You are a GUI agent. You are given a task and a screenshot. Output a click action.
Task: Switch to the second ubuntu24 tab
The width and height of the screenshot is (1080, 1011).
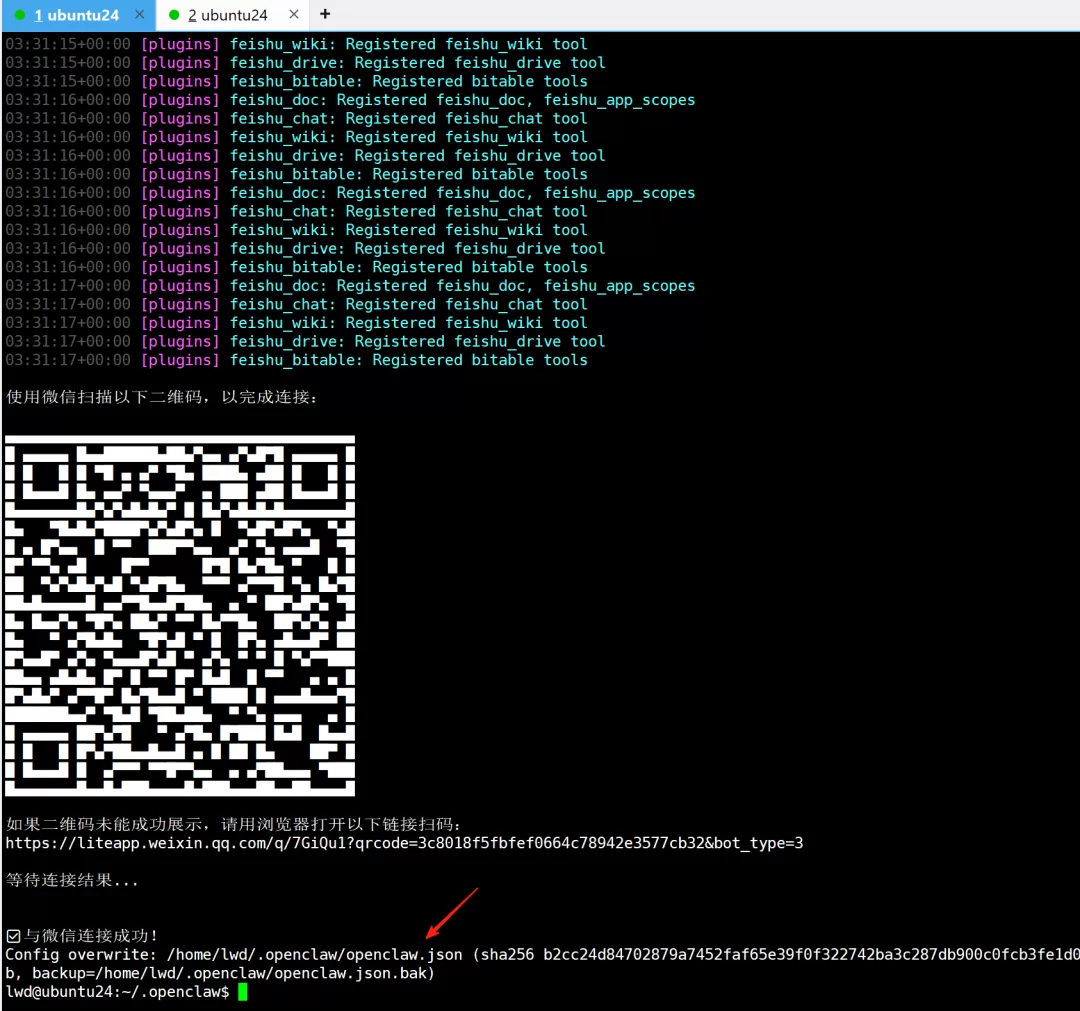(227, 14)
